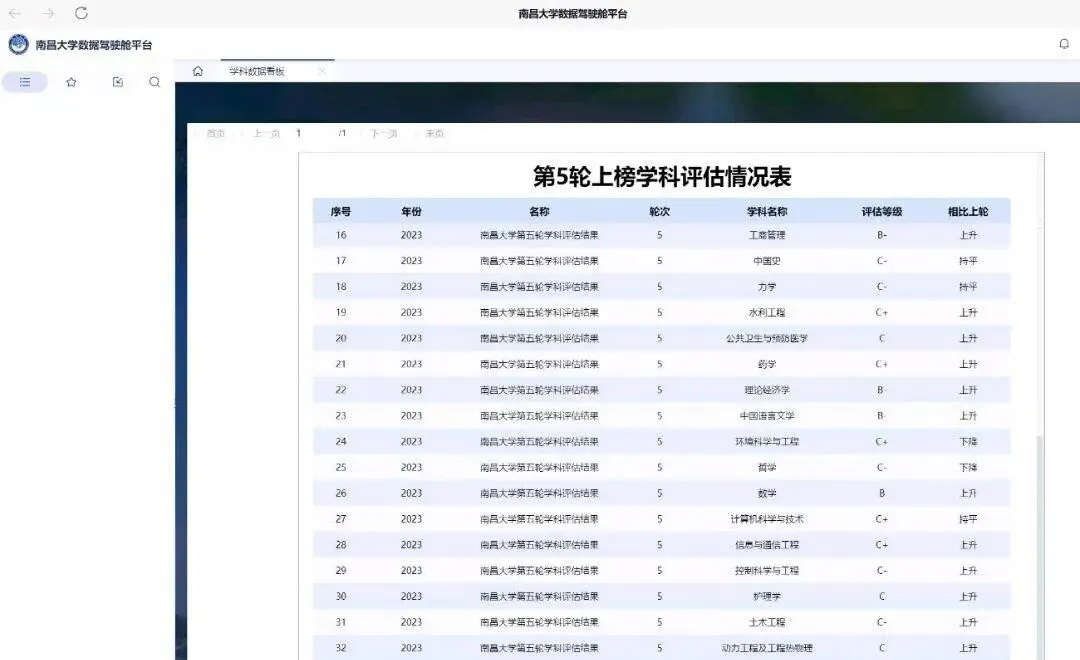Click the B grade for 数学
The image size is (1080, 660).
882,493
